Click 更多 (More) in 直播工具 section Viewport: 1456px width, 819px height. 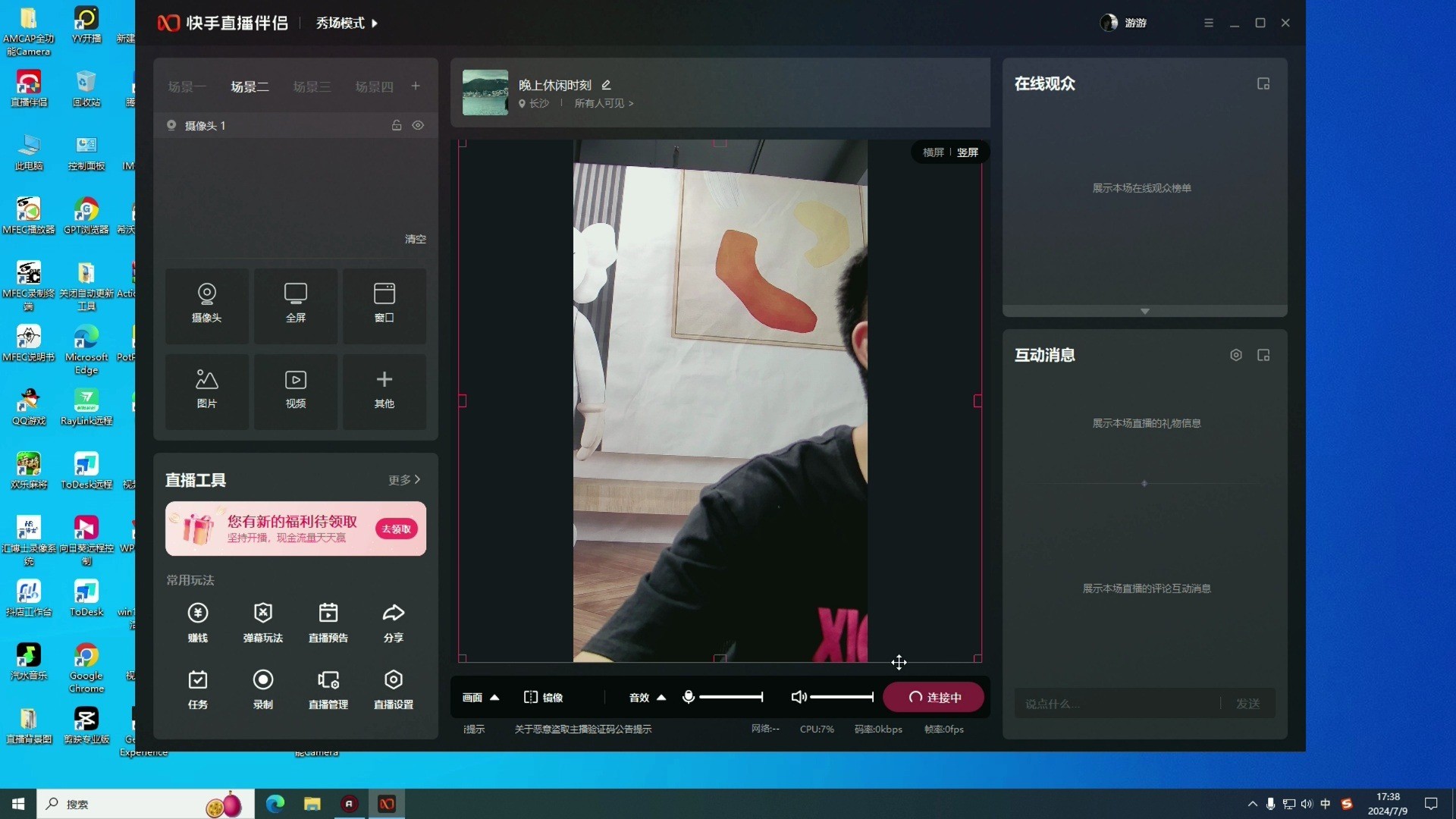pyautogui.click(x=403, y=479)
